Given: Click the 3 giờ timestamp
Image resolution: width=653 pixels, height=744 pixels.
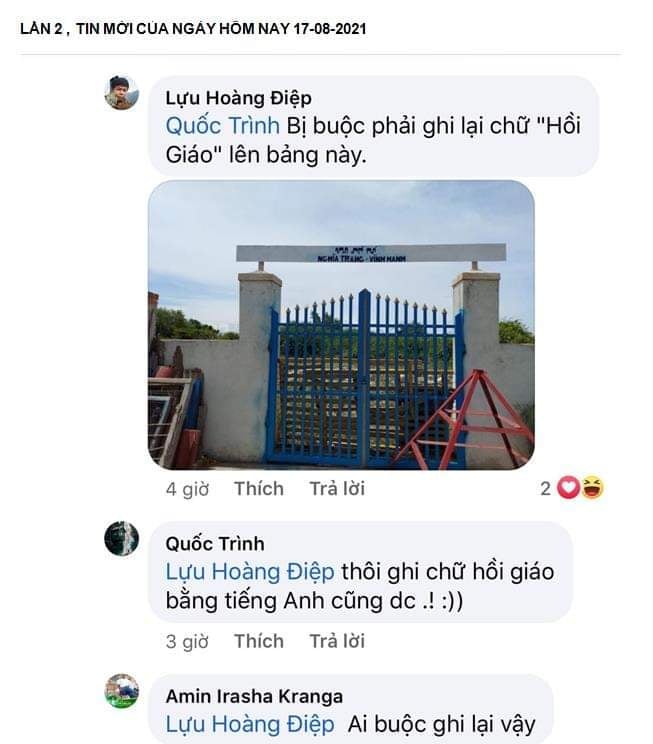Looking at the screenshot, I should (187, 641).
